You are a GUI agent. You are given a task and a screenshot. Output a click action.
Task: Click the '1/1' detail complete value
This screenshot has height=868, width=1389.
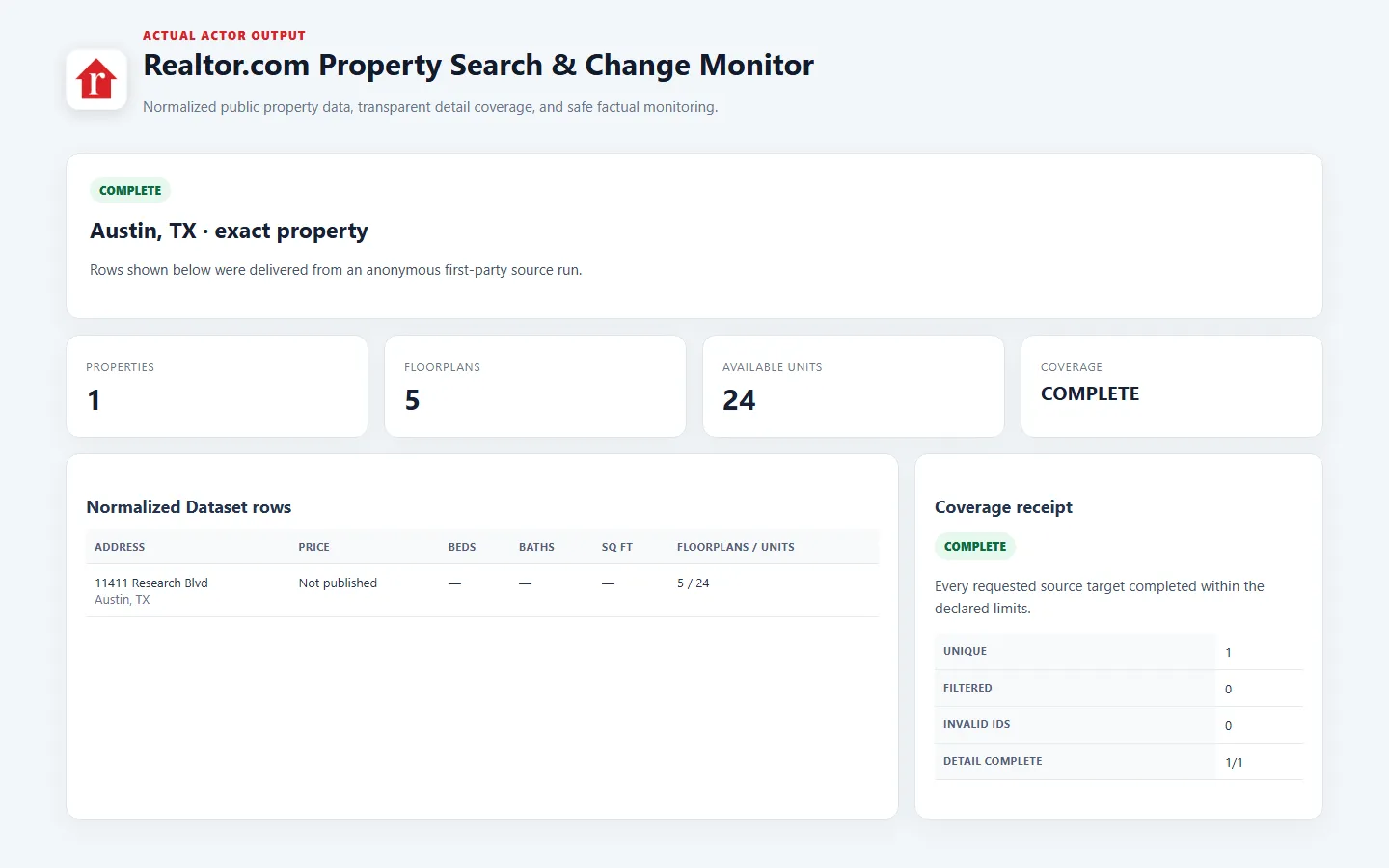point(1234,762)
